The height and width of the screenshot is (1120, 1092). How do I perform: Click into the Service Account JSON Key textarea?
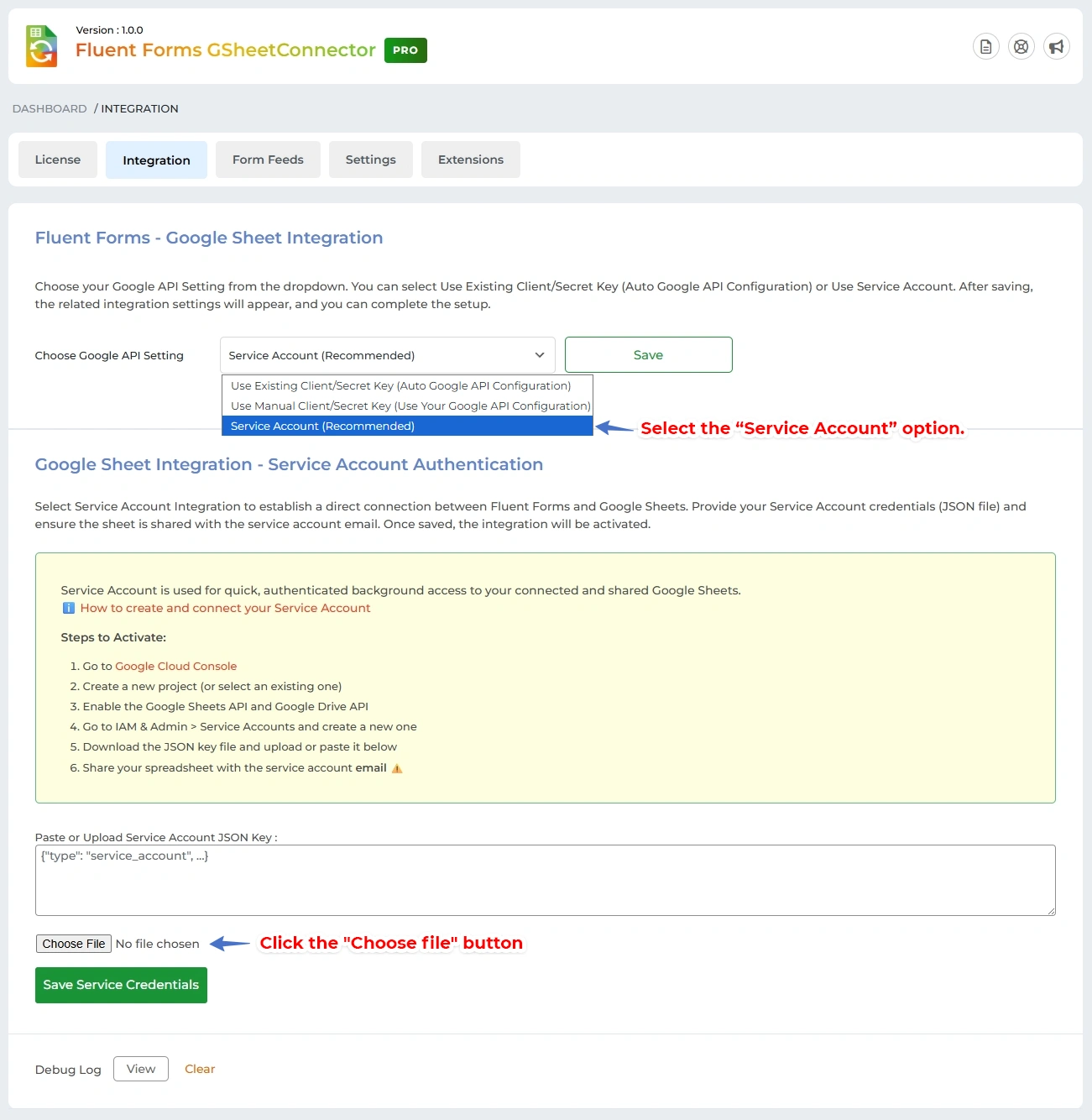pos(545,881)
